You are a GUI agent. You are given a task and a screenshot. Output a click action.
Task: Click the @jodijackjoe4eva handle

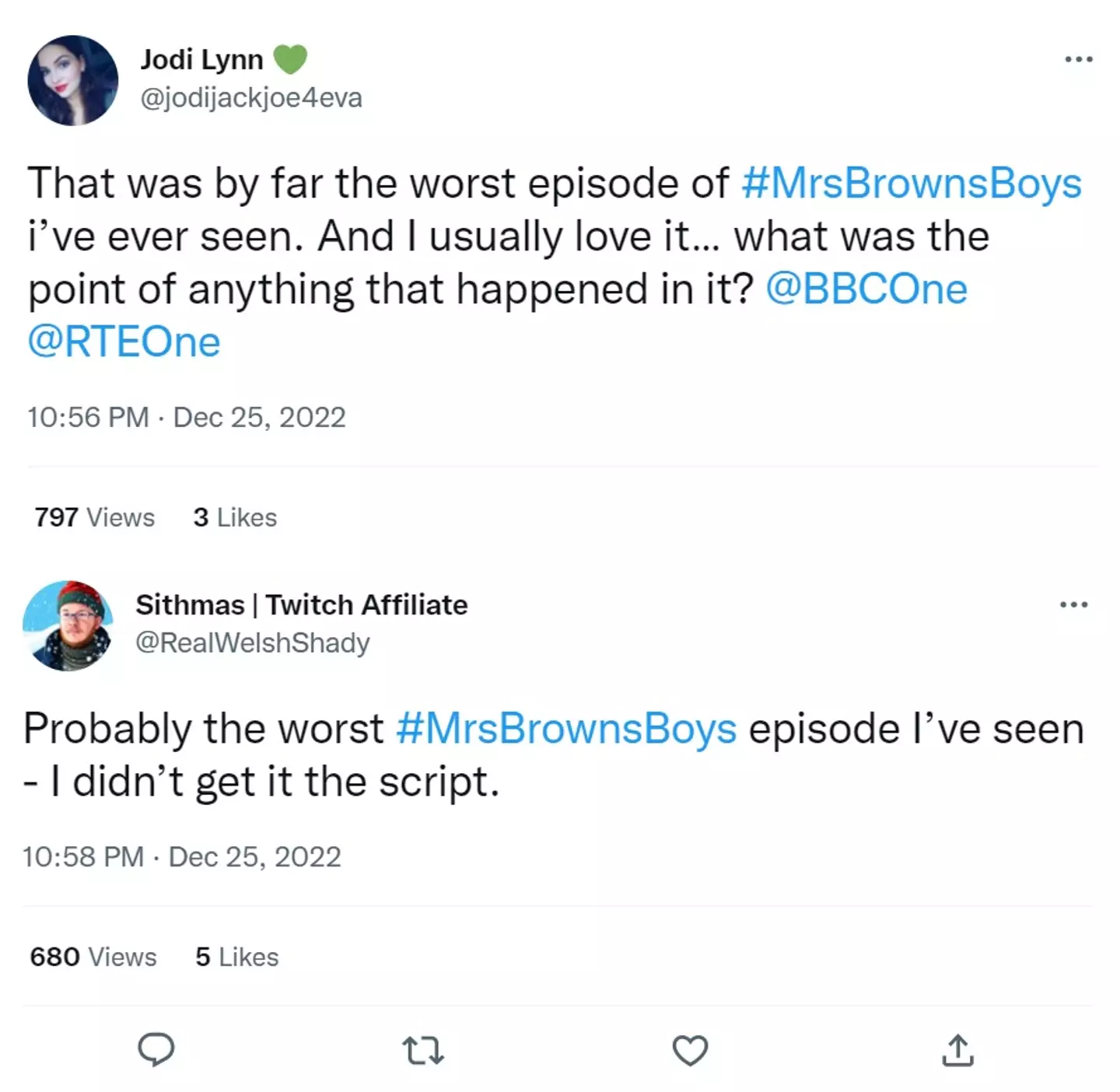pos(251,98)
